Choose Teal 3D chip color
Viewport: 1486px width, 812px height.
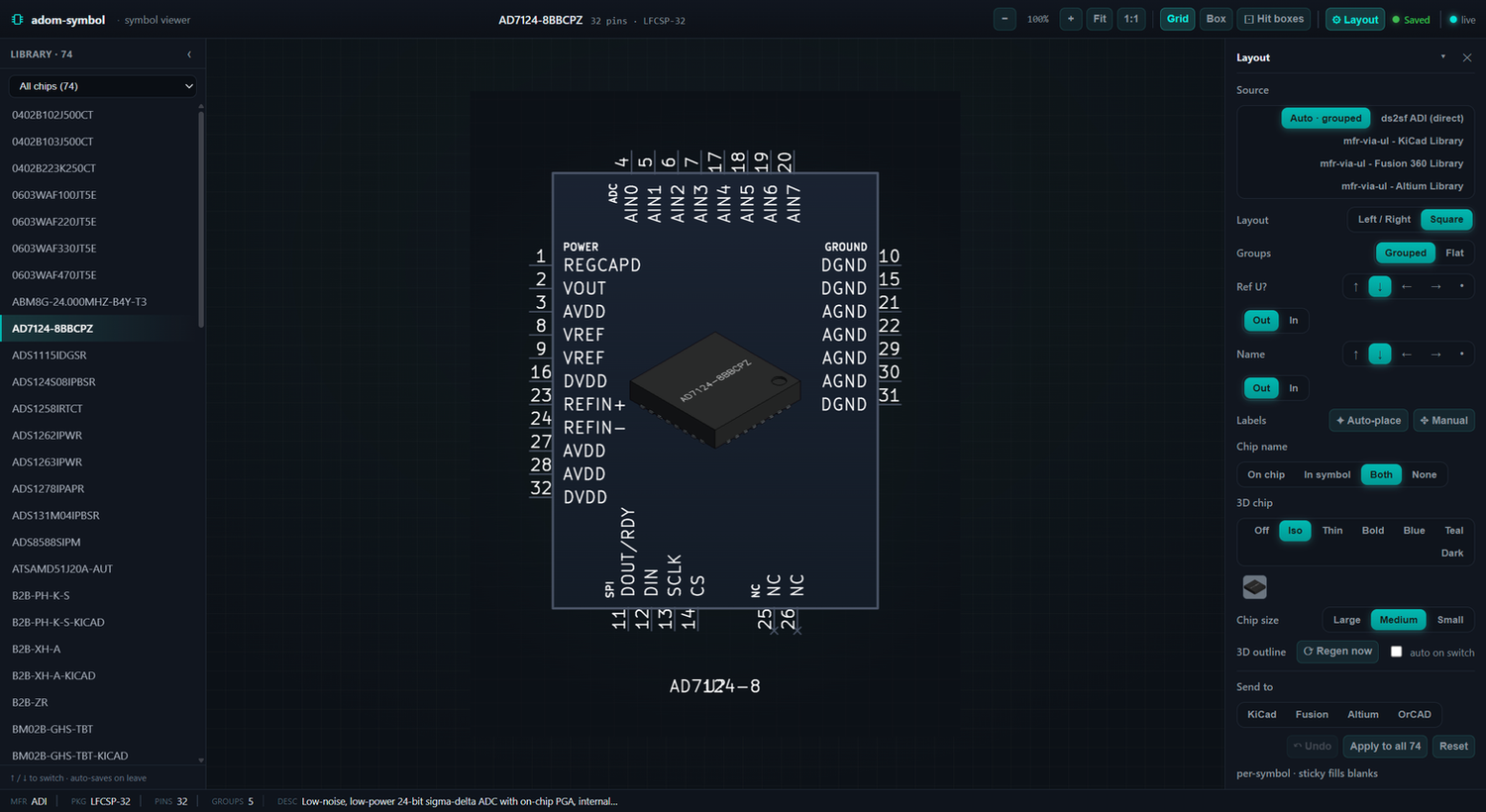click(1453, 531)
